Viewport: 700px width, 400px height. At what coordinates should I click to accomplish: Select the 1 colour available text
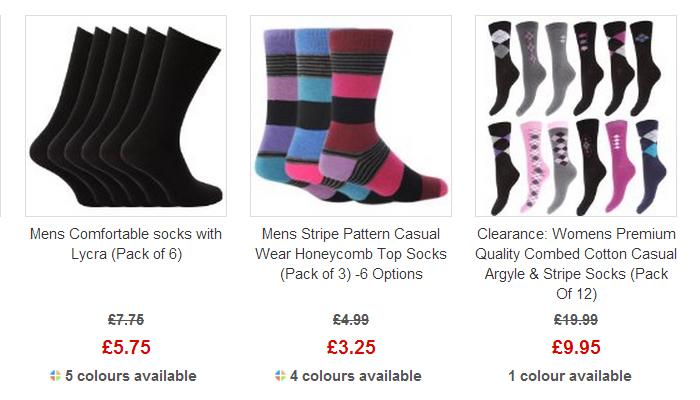click(x=570, y=376)
